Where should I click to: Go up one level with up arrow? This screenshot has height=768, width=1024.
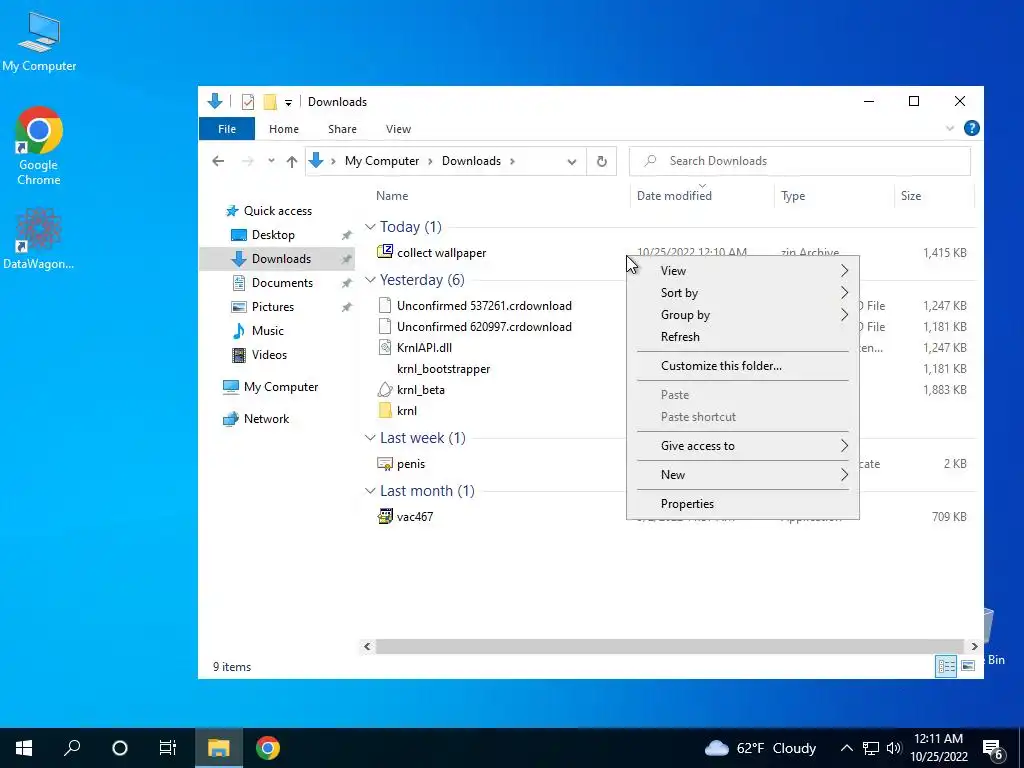click(x=292, y=161)
